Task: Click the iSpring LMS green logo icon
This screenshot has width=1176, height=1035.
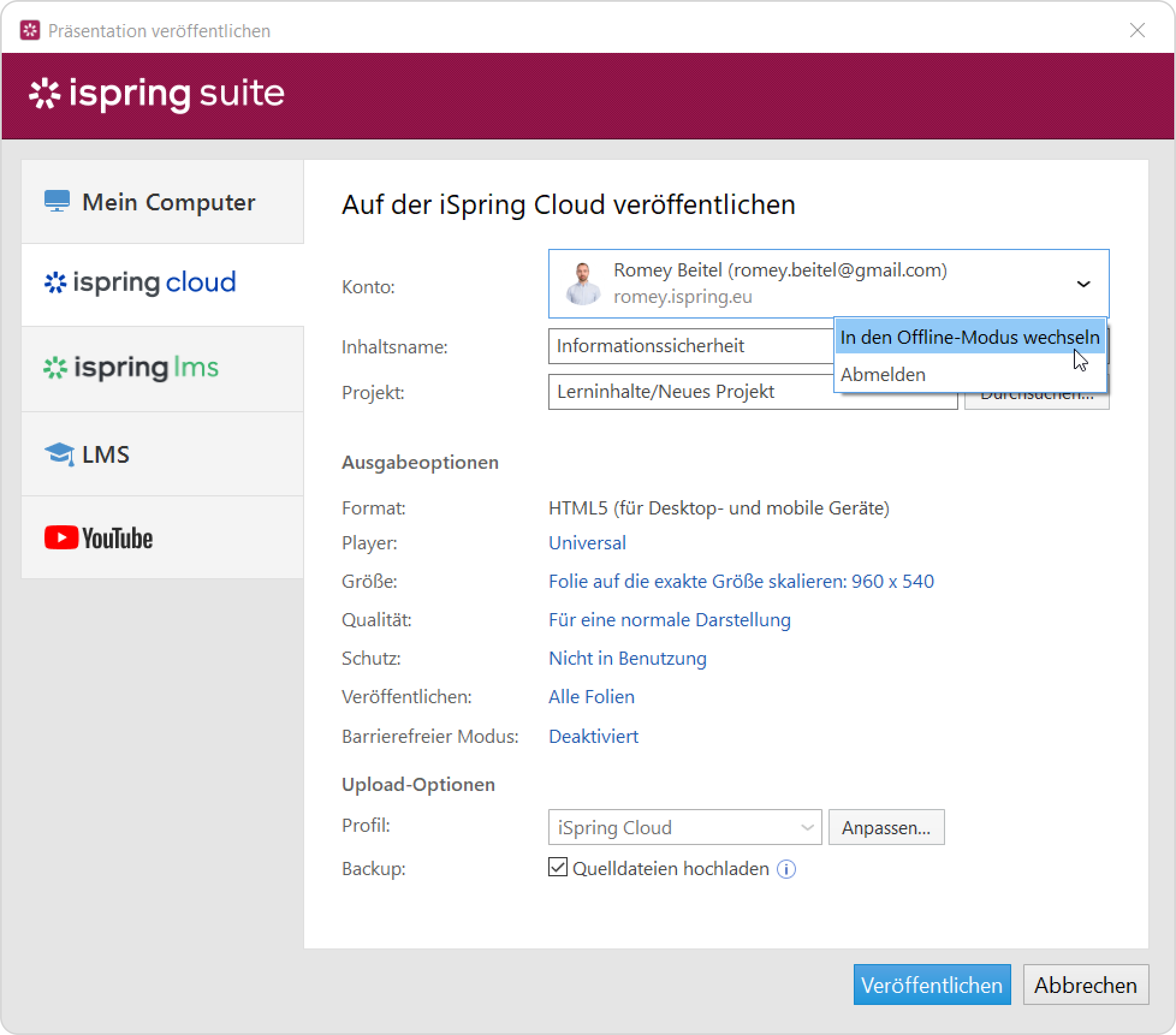Action: point(55,368)
